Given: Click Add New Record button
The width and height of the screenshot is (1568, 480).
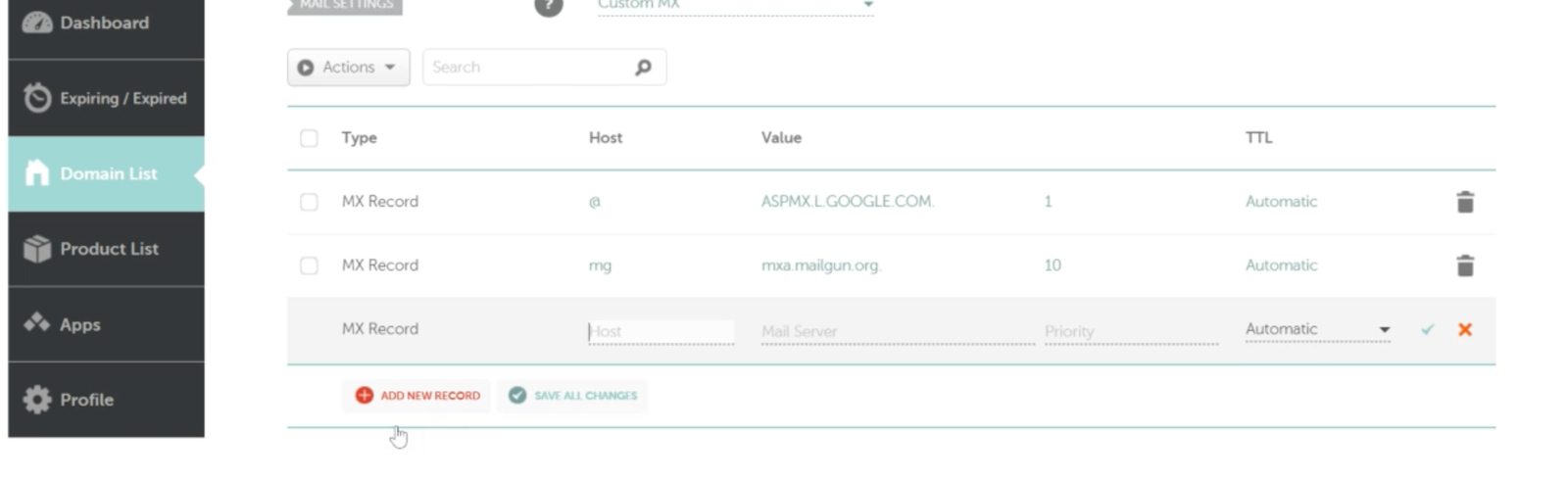Looking at the screenshot, I should tap(417, 396).
